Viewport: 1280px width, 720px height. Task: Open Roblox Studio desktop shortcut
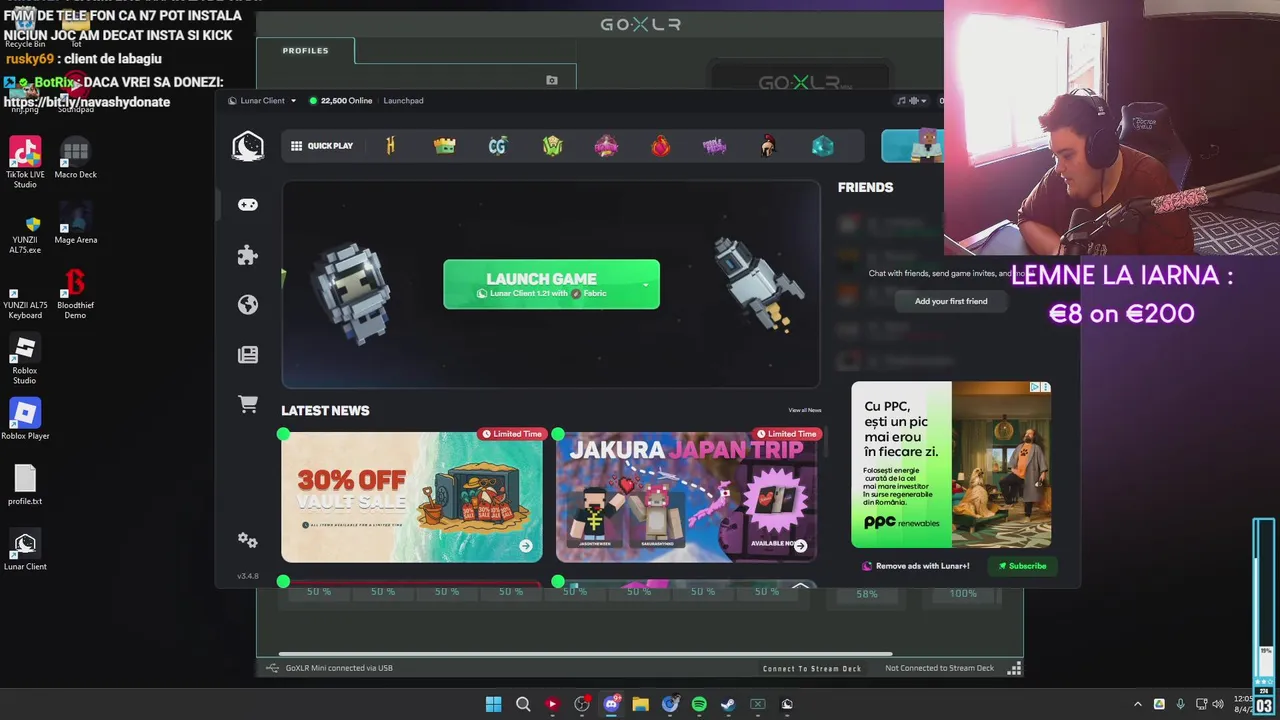(x=25, y=360)
